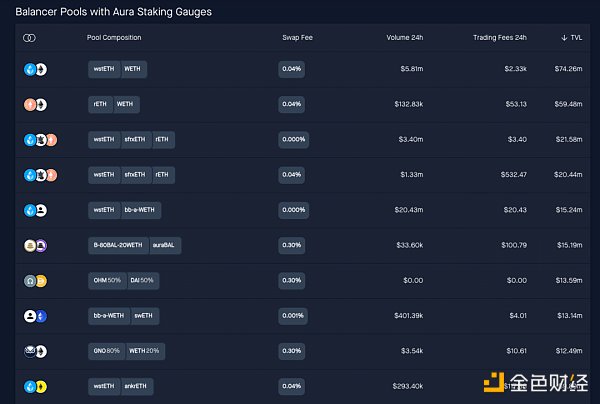Click the Pool Composition column header

coord(114,38)
